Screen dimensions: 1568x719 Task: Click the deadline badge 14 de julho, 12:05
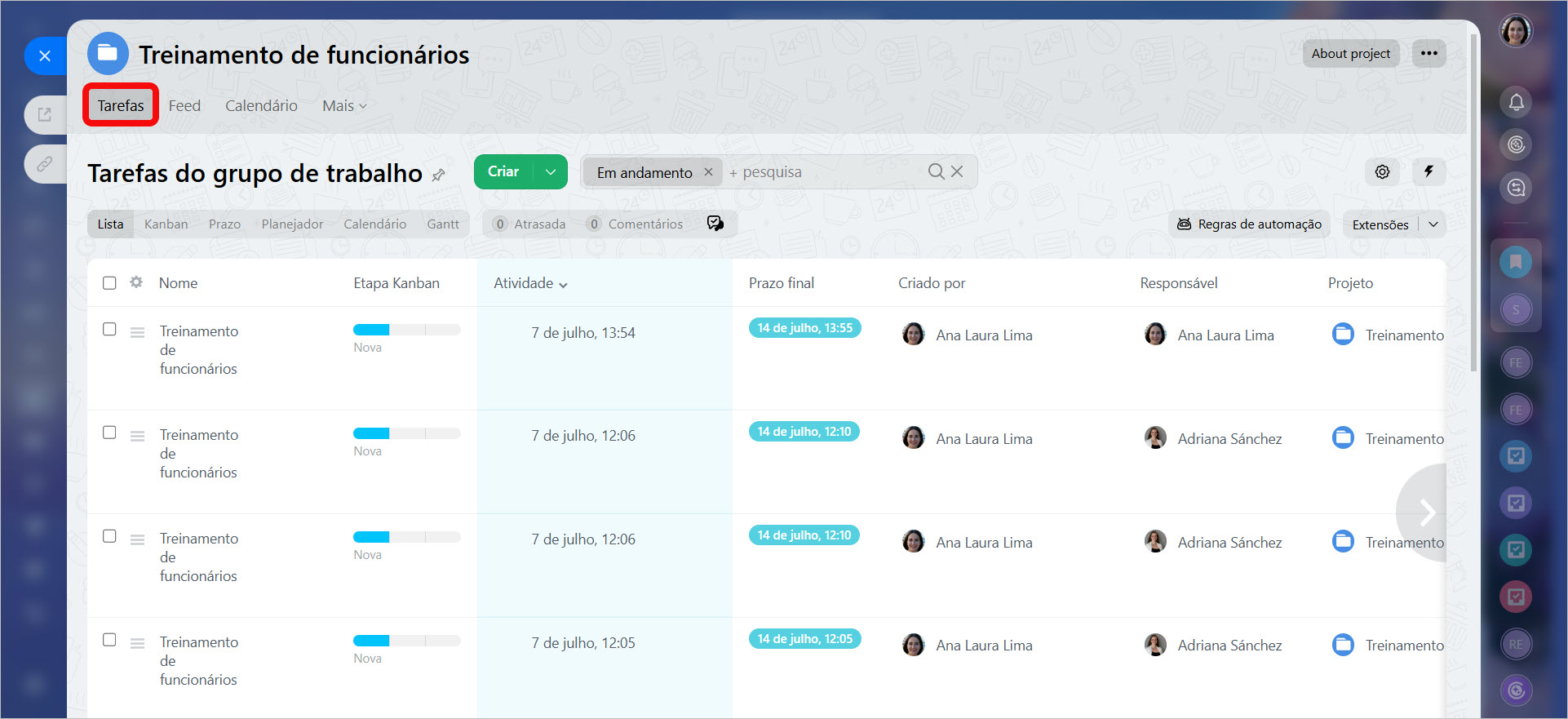[804, 639]
